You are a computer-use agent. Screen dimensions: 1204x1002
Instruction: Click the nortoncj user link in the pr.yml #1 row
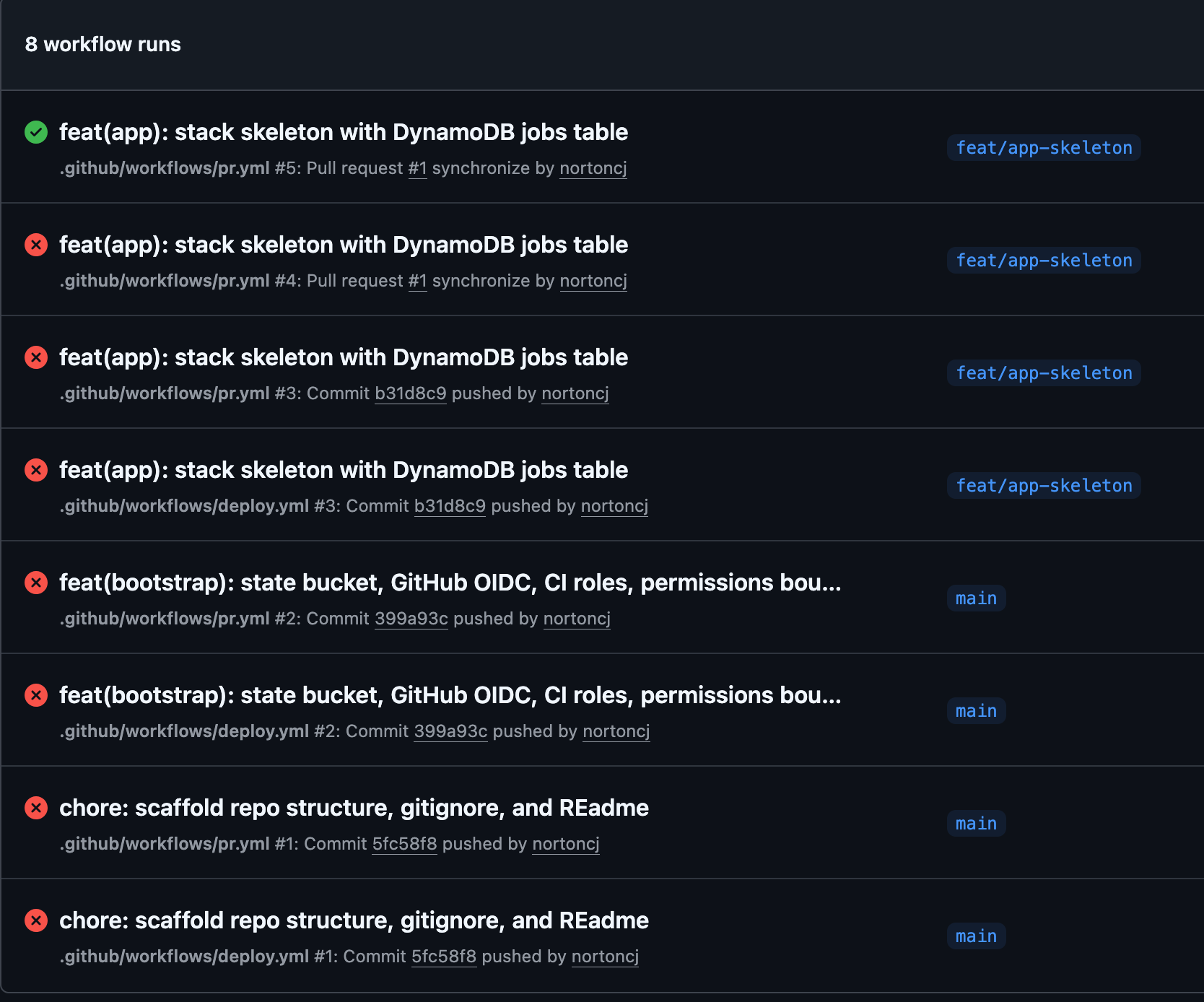click(566, 844)
